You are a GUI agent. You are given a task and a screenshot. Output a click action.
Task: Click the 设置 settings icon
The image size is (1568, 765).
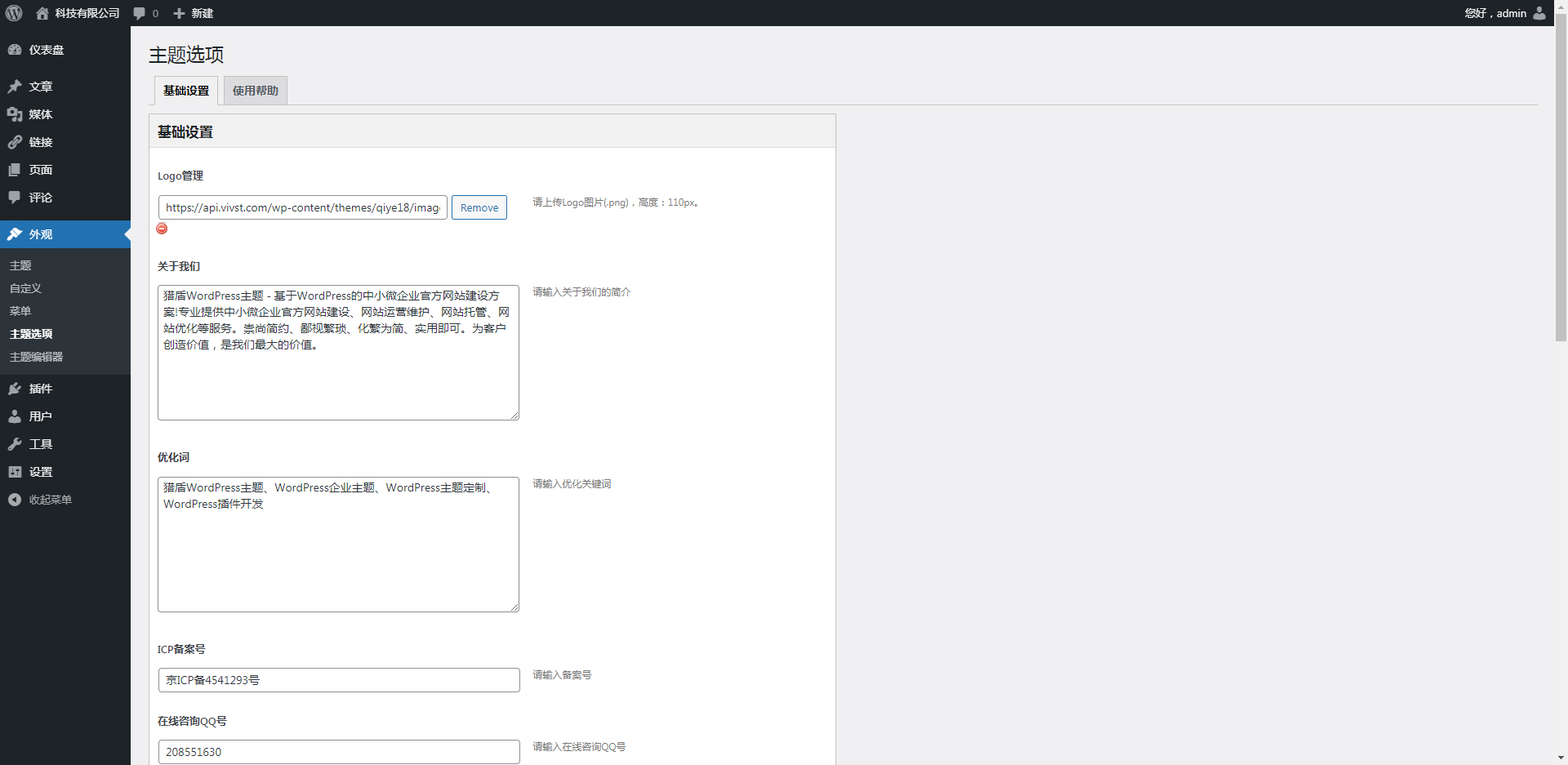pos(15,472)
